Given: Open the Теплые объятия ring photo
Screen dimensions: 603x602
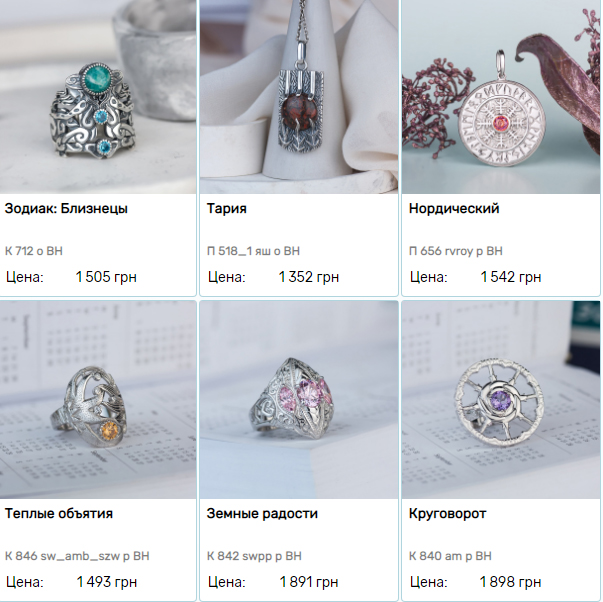Looking at the screenshot, I should (98, 400).
